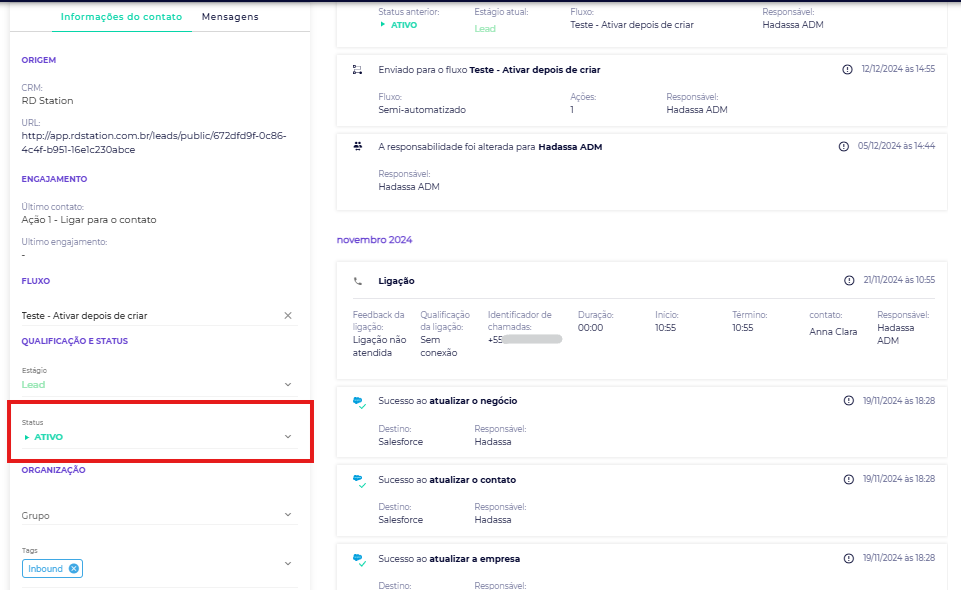This screenshot has height=590, width=961.
Task: Click info icon on the Ligação entry
Action: pos(848,281)
